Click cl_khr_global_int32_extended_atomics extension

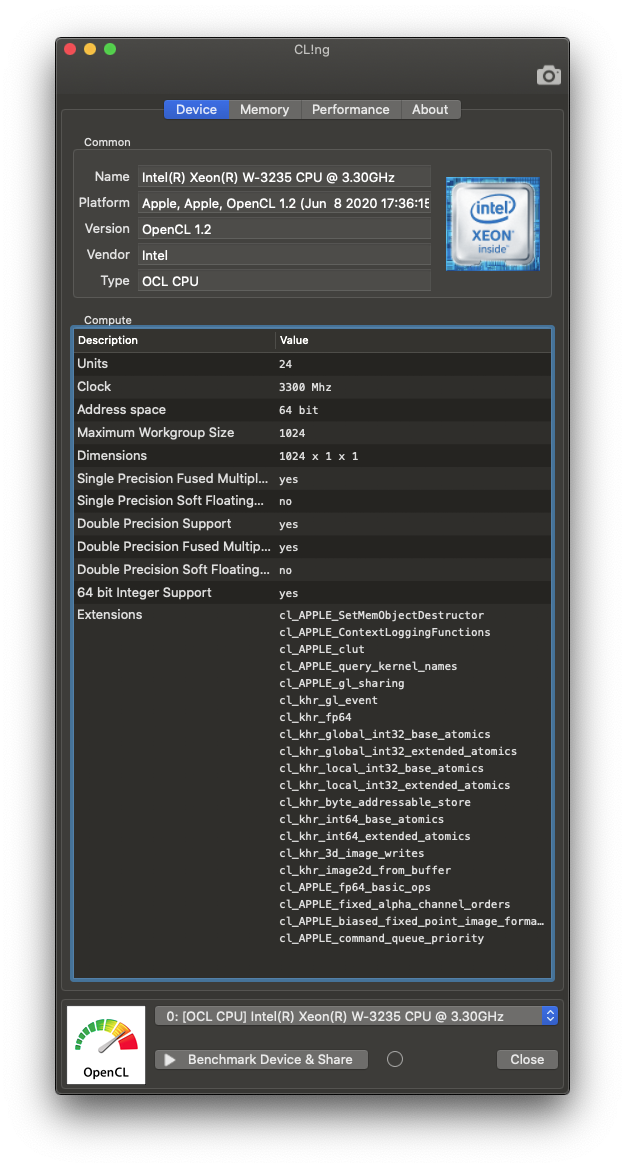click(398, 752)
